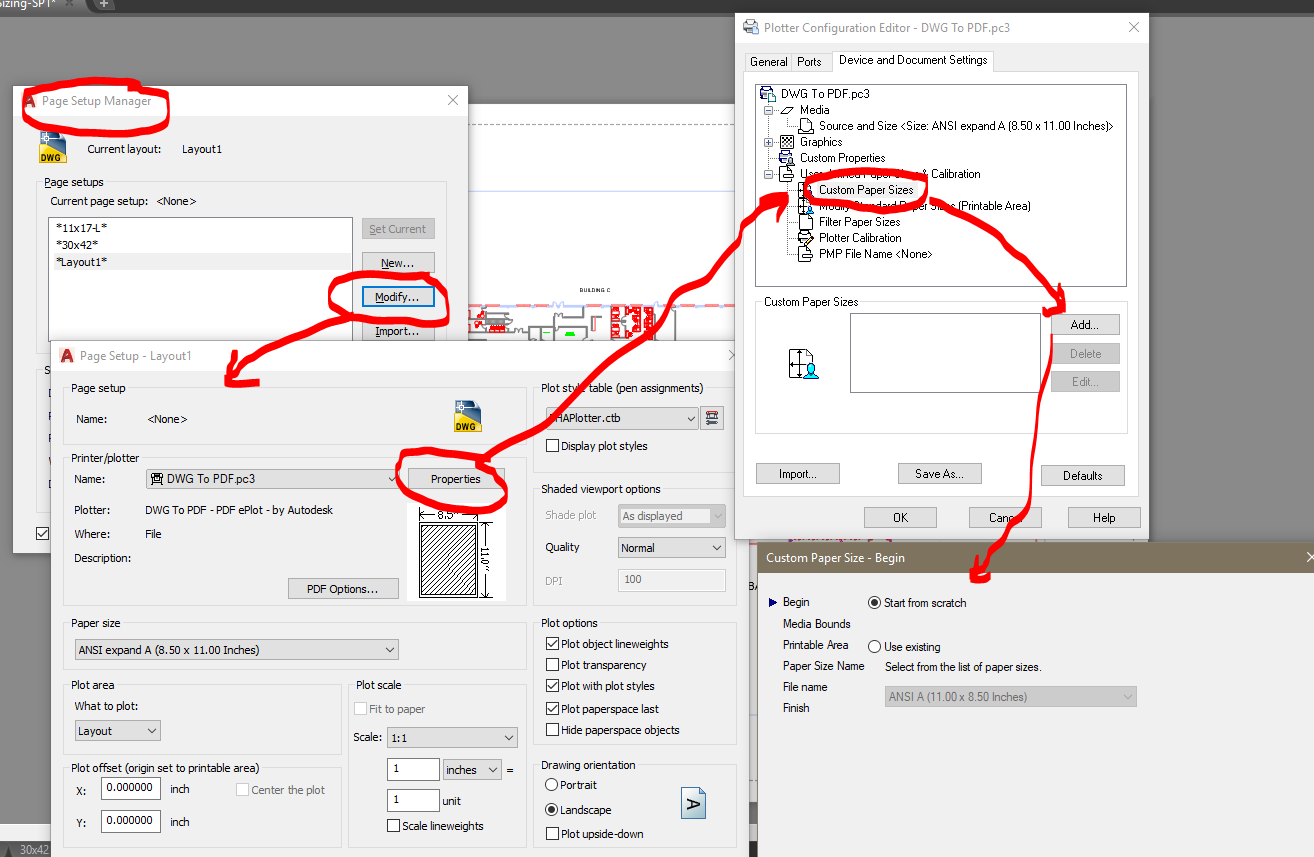Click the printer Properties button
This screenshot has height=857, width=1314.
coord(455,479)
